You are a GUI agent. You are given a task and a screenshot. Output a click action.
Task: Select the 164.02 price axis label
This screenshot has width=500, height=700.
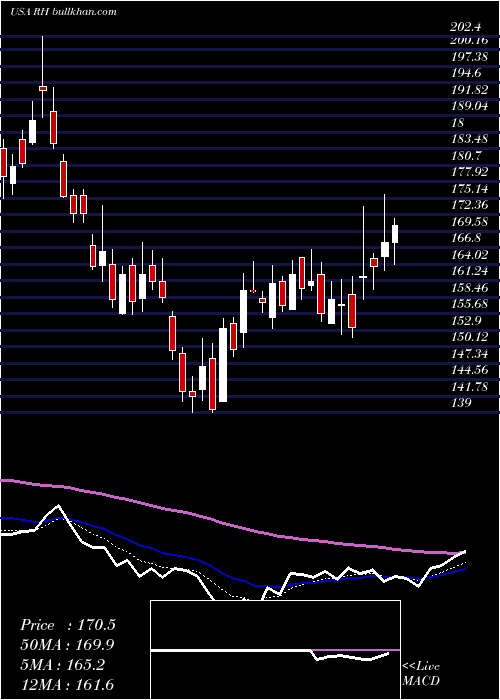coord(468,255)
